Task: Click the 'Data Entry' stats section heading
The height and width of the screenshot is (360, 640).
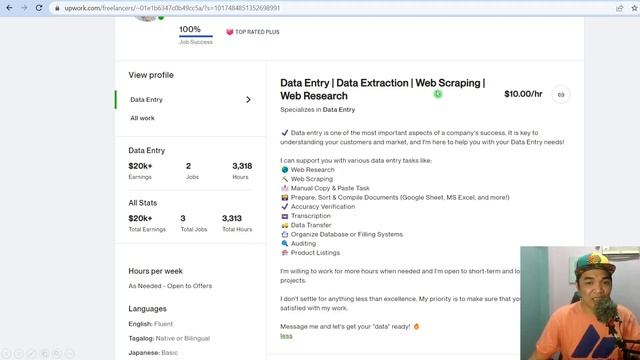Action: pos(147,151)
